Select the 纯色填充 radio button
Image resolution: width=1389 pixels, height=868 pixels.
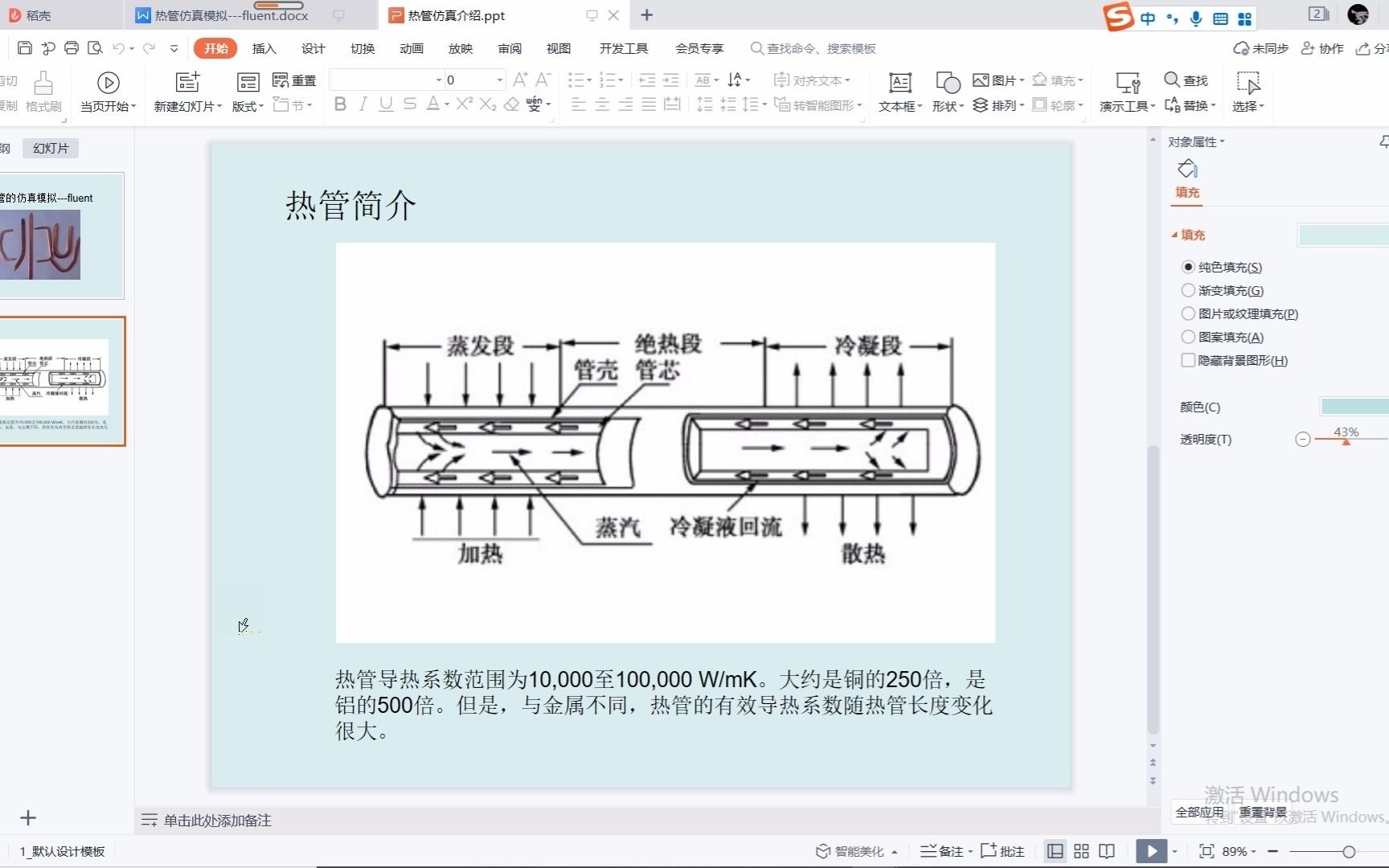(1189, 267)
